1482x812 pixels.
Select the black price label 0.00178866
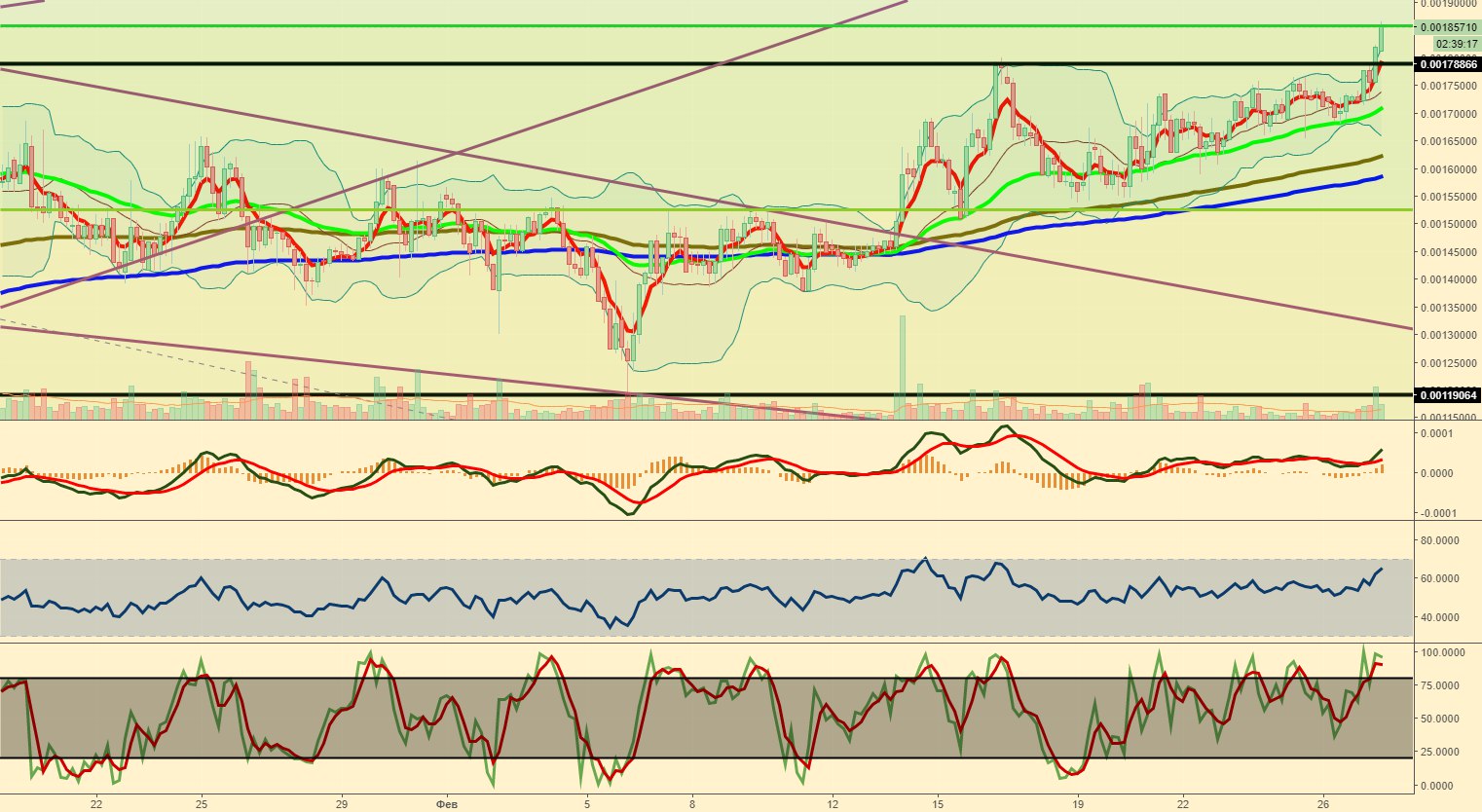point(1449,64)
